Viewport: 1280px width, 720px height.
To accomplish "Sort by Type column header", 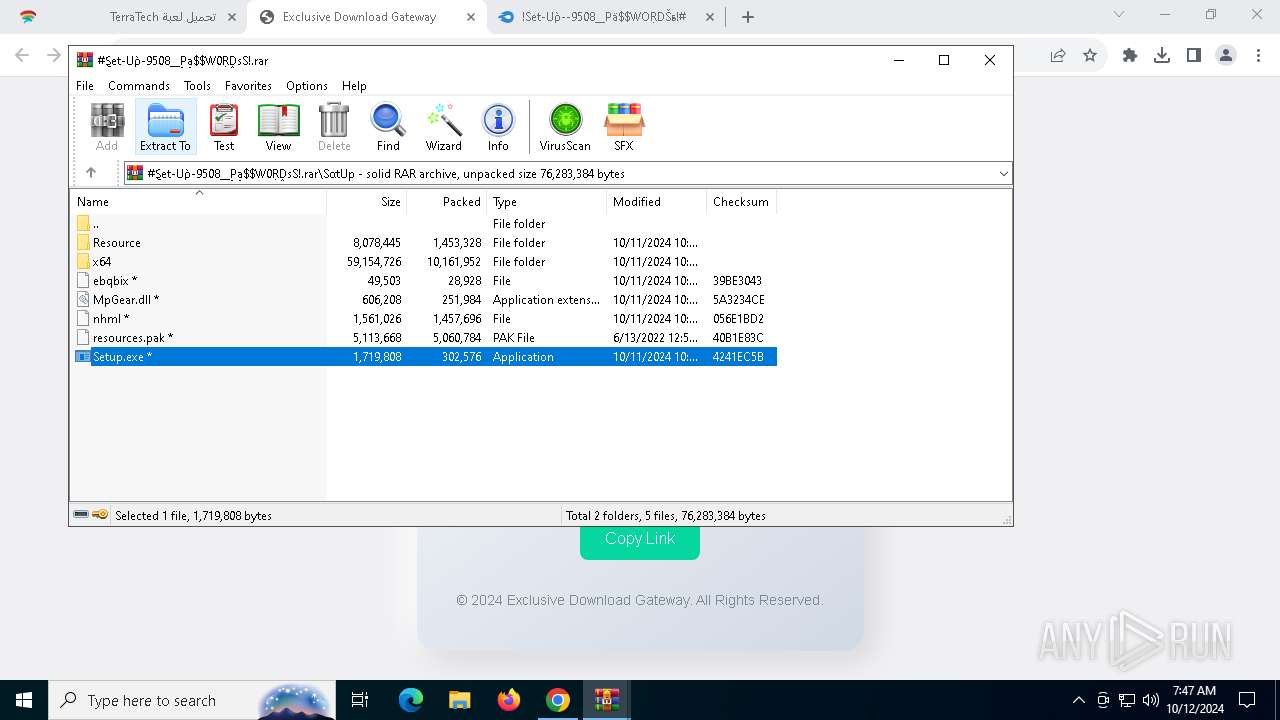I will pos(546,202).
